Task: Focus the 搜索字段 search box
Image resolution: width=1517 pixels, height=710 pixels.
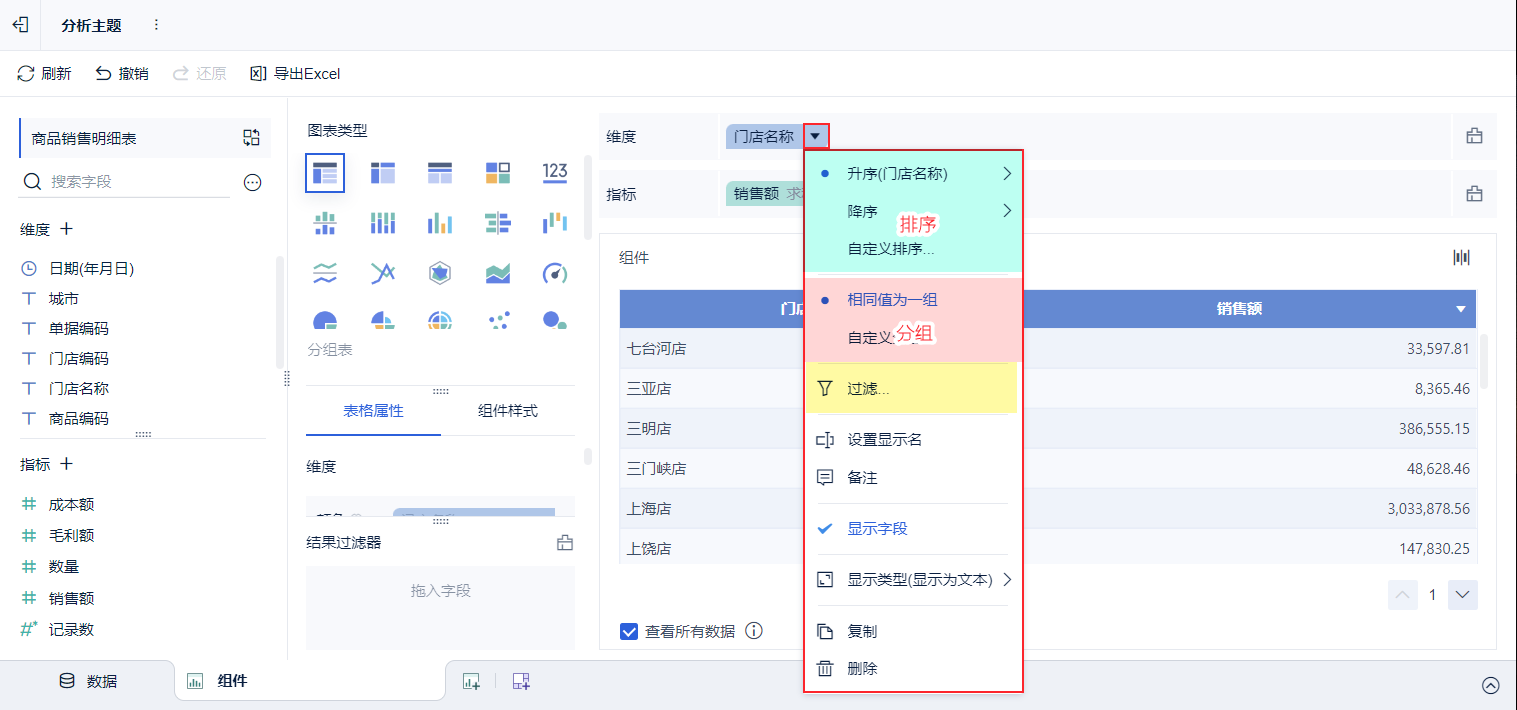Action: [x=125, y=182]
